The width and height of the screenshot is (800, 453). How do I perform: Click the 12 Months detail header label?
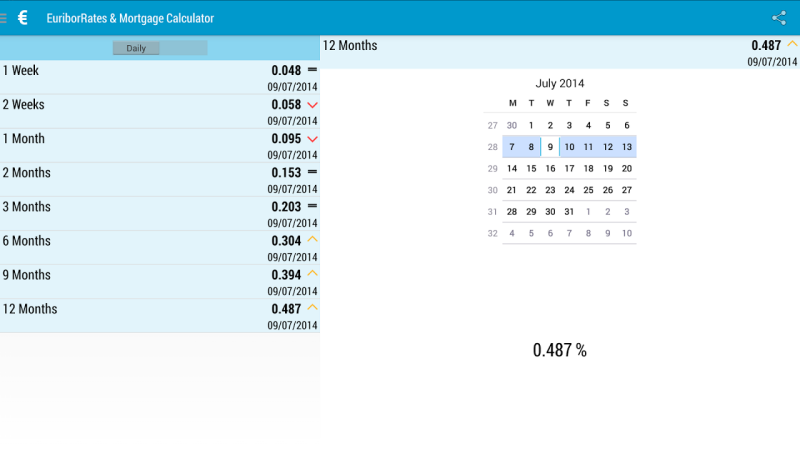click(x=350, y=45)
